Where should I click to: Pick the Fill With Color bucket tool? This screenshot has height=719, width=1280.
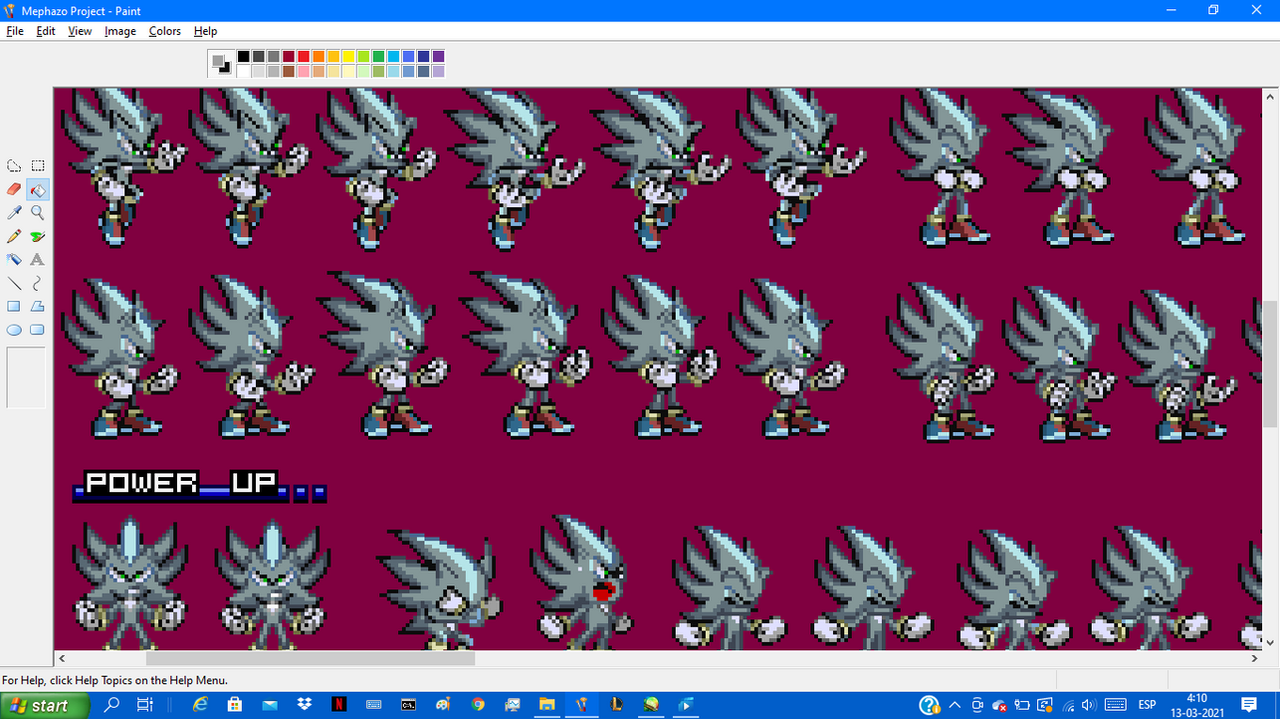pos(37,189)
